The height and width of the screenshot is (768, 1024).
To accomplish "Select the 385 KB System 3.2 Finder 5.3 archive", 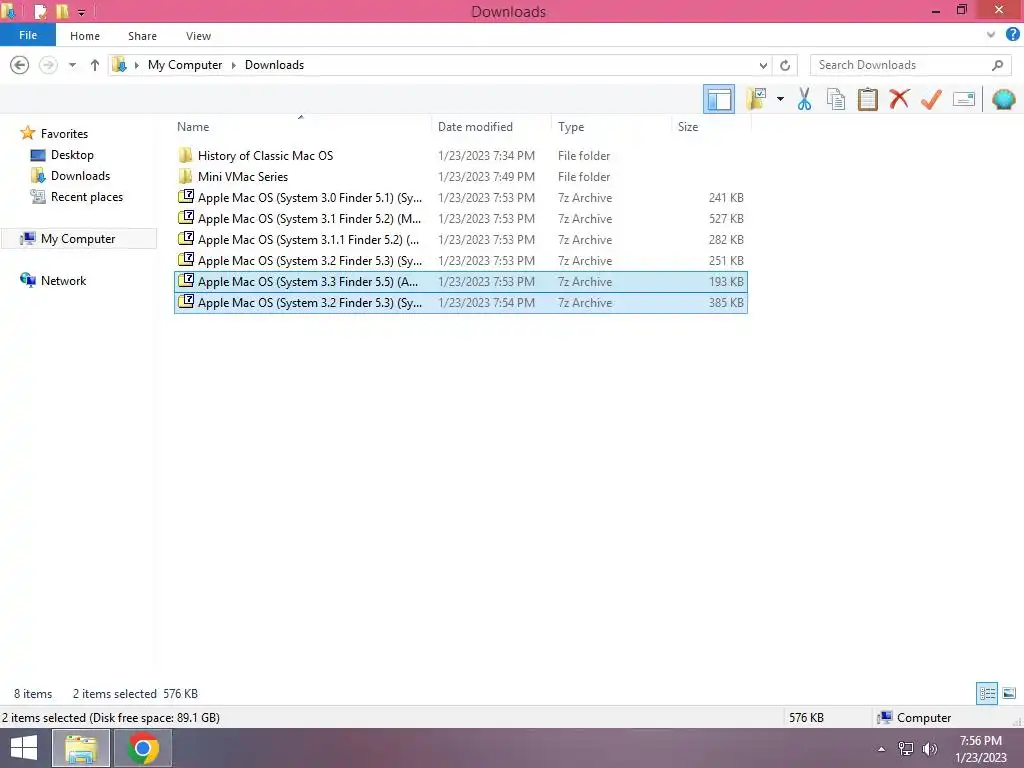I will click(x=461, y=302).
